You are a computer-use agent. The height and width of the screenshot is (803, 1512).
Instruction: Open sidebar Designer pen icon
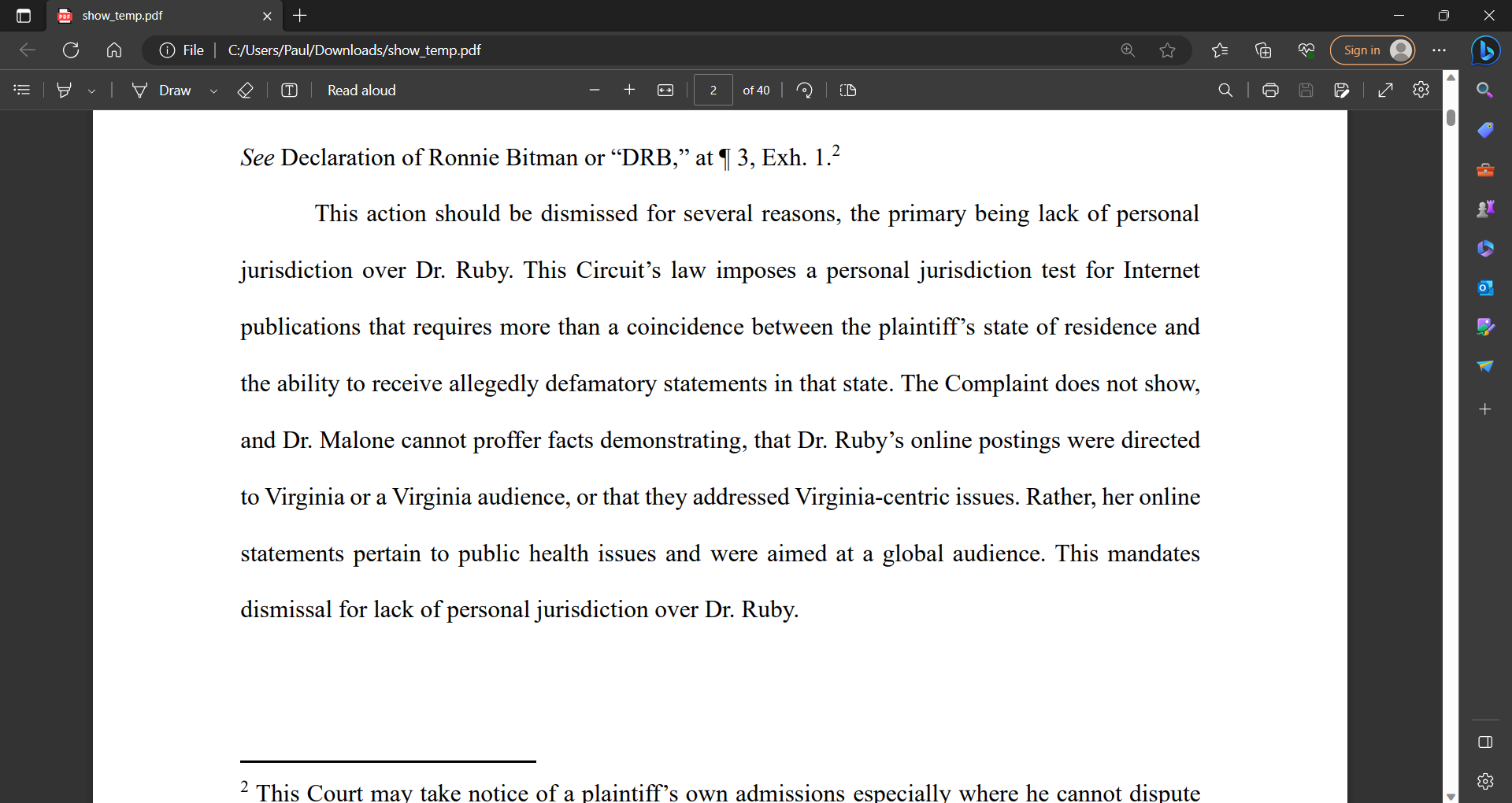tap(1485, 327)
